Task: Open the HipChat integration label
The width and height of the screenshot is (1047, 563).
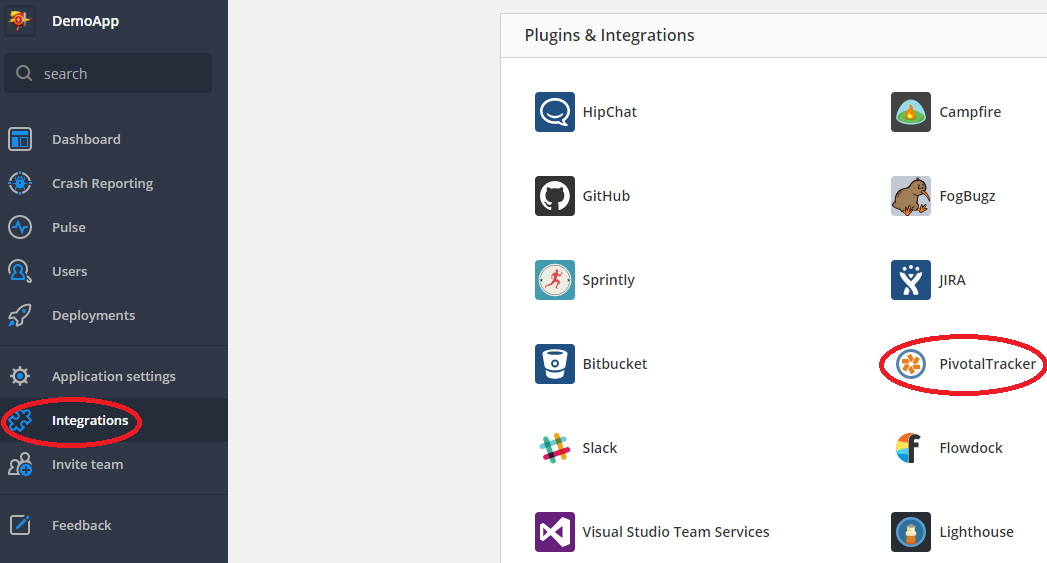Action: coord(610,112)
